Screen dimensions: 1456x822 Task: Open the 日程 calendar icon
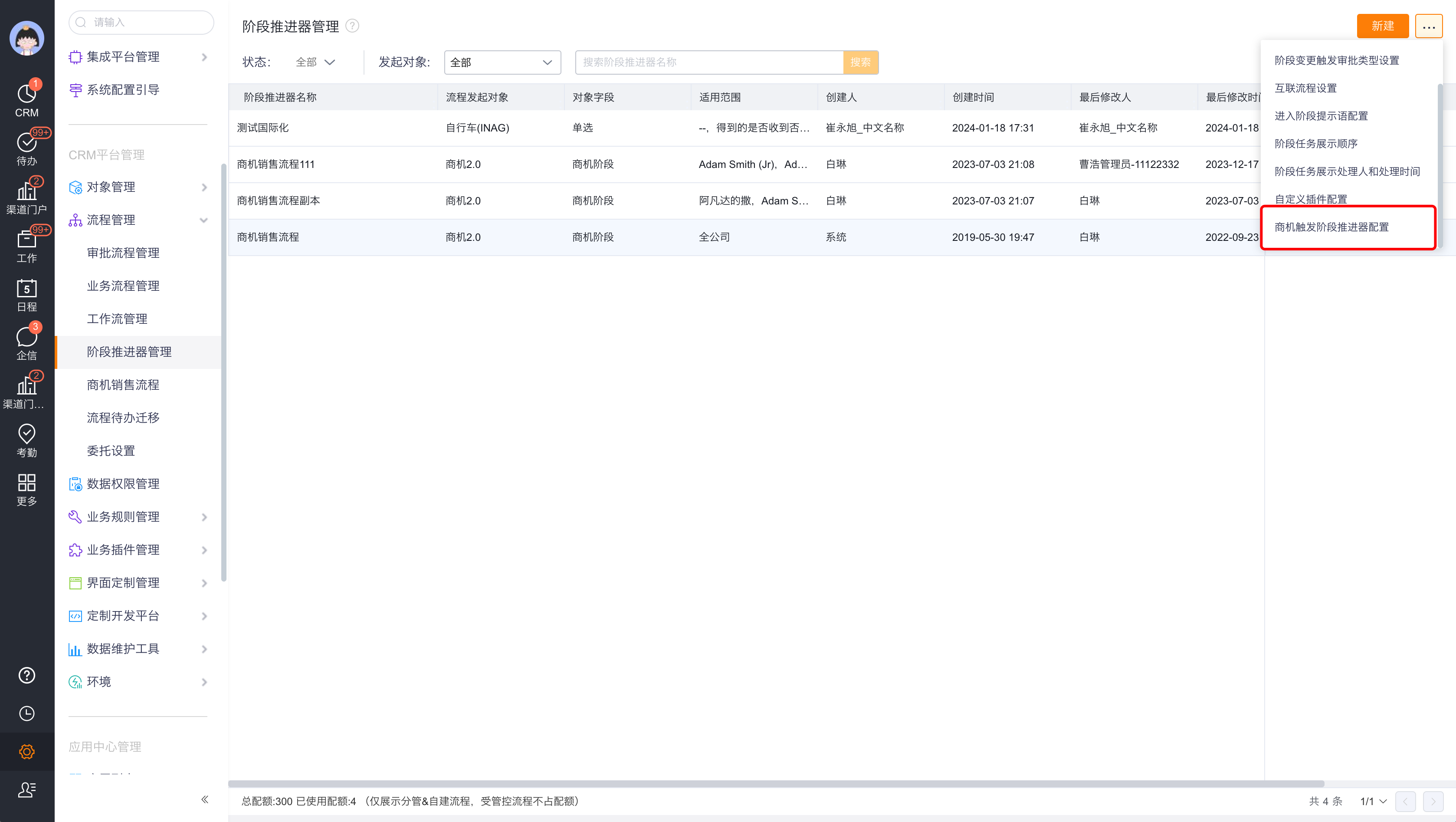pyautogui.click(x=26, y=295)
